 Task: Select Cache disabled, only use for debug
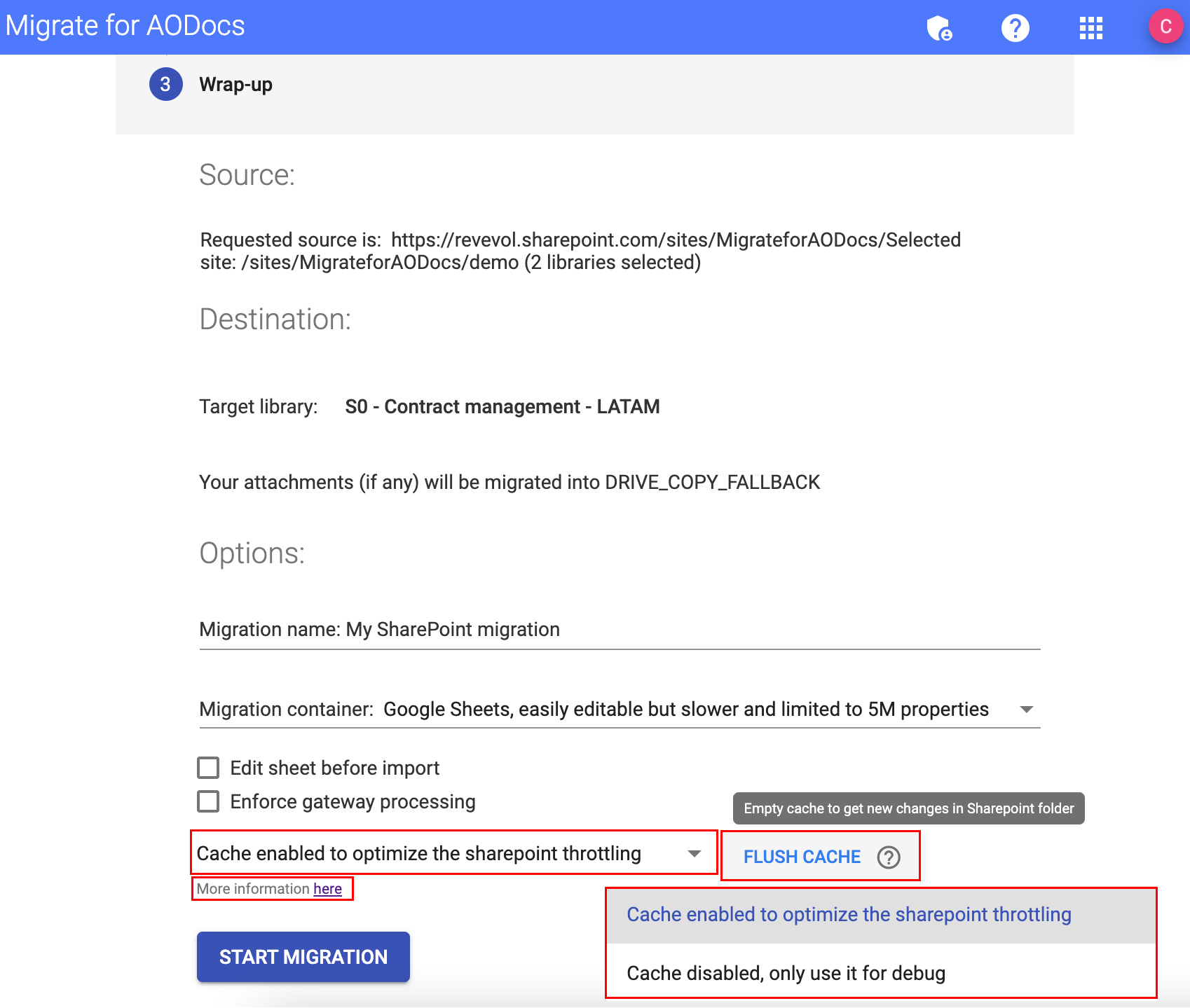pyautogui.click(x=786, y=973)
